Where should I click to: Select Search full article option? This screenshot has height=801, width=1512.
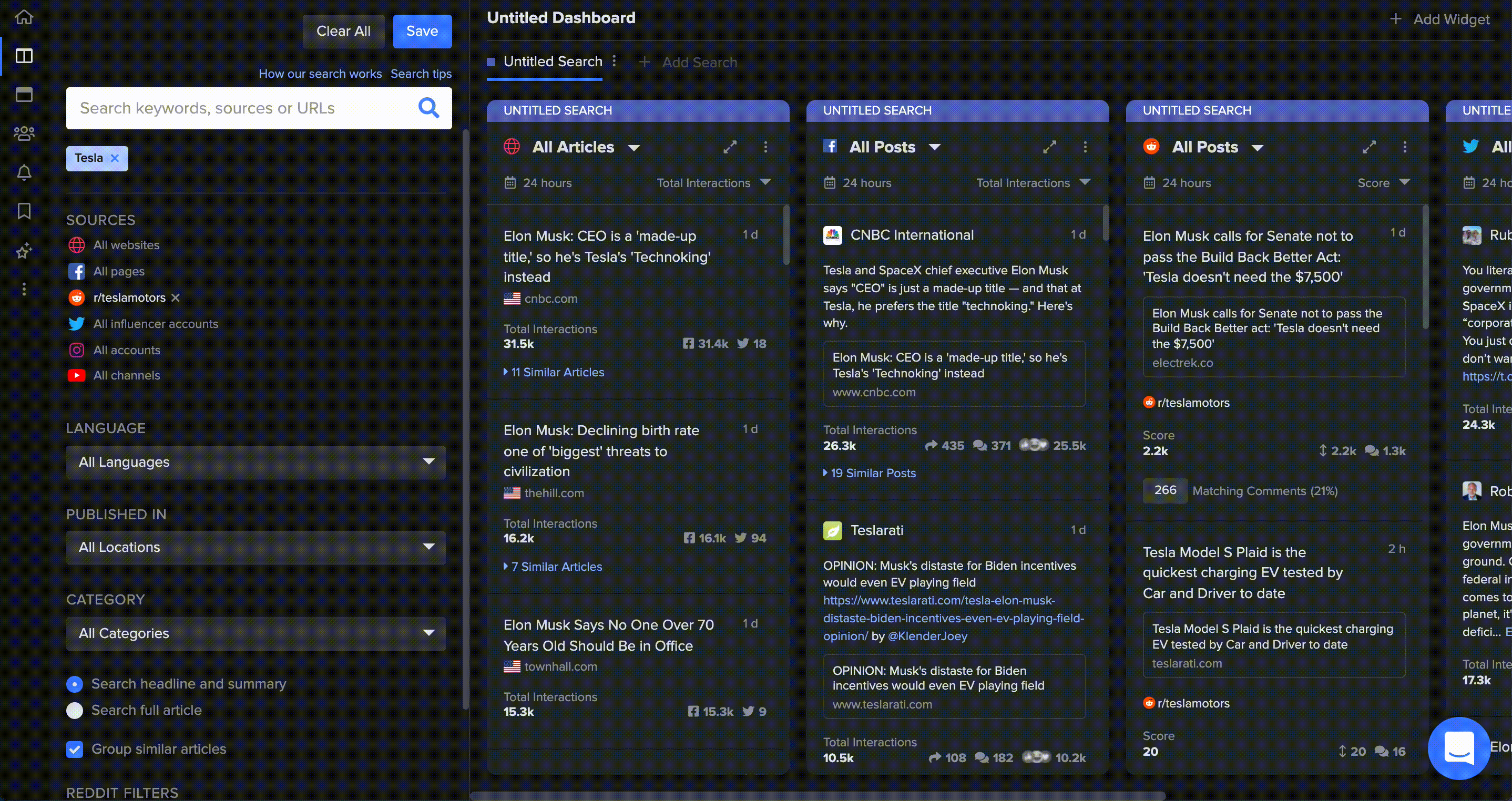(75, 710)
